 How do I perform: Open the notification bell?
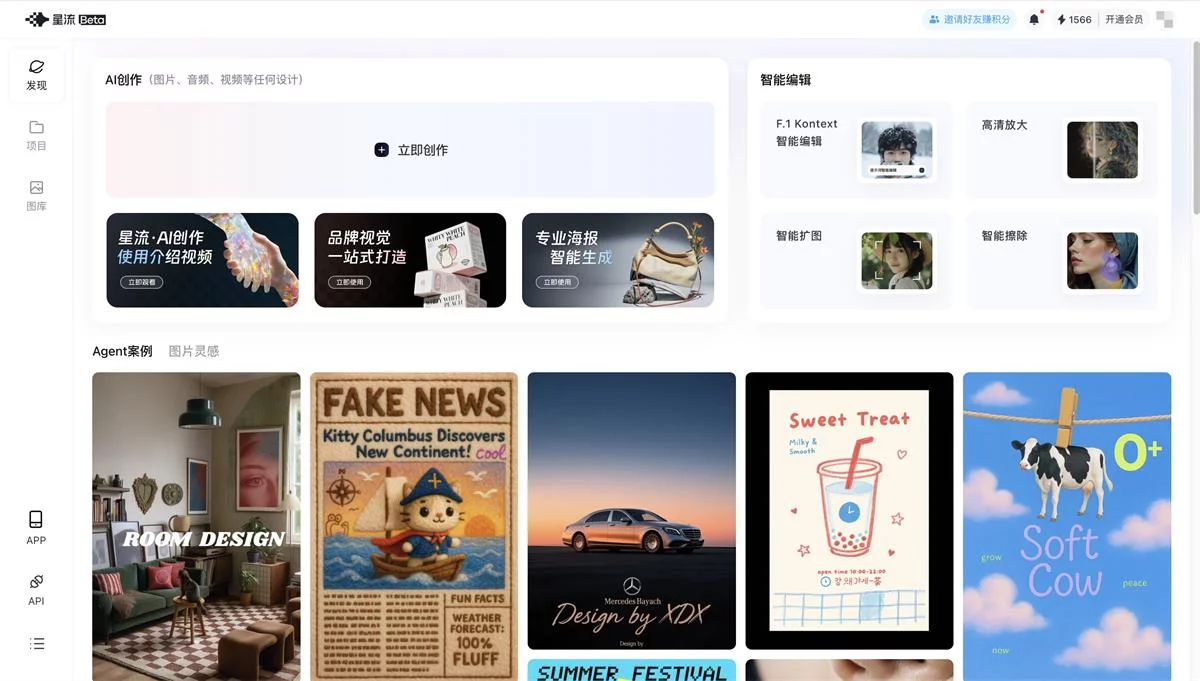pos(1034,18)
